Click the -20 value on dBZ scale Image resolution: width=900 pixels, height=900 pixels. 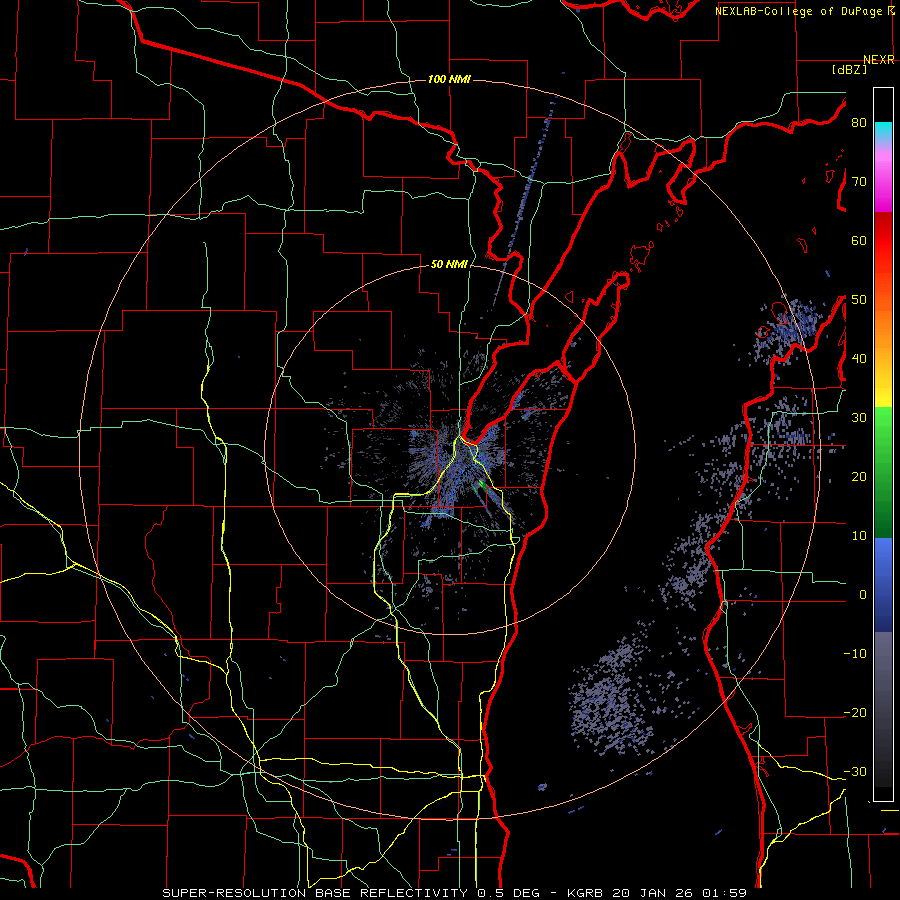tap(855, 713)
